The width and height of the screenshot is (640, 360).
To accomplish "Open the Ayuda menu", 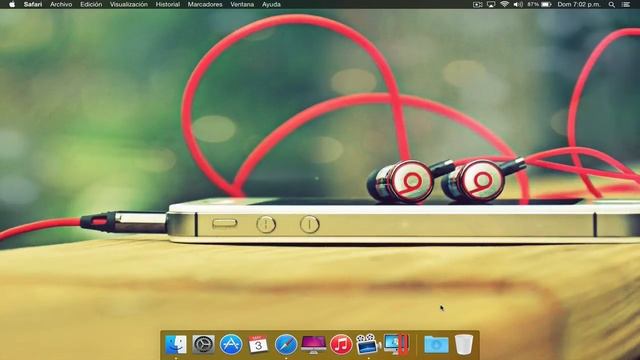I will tap(271, 4).
